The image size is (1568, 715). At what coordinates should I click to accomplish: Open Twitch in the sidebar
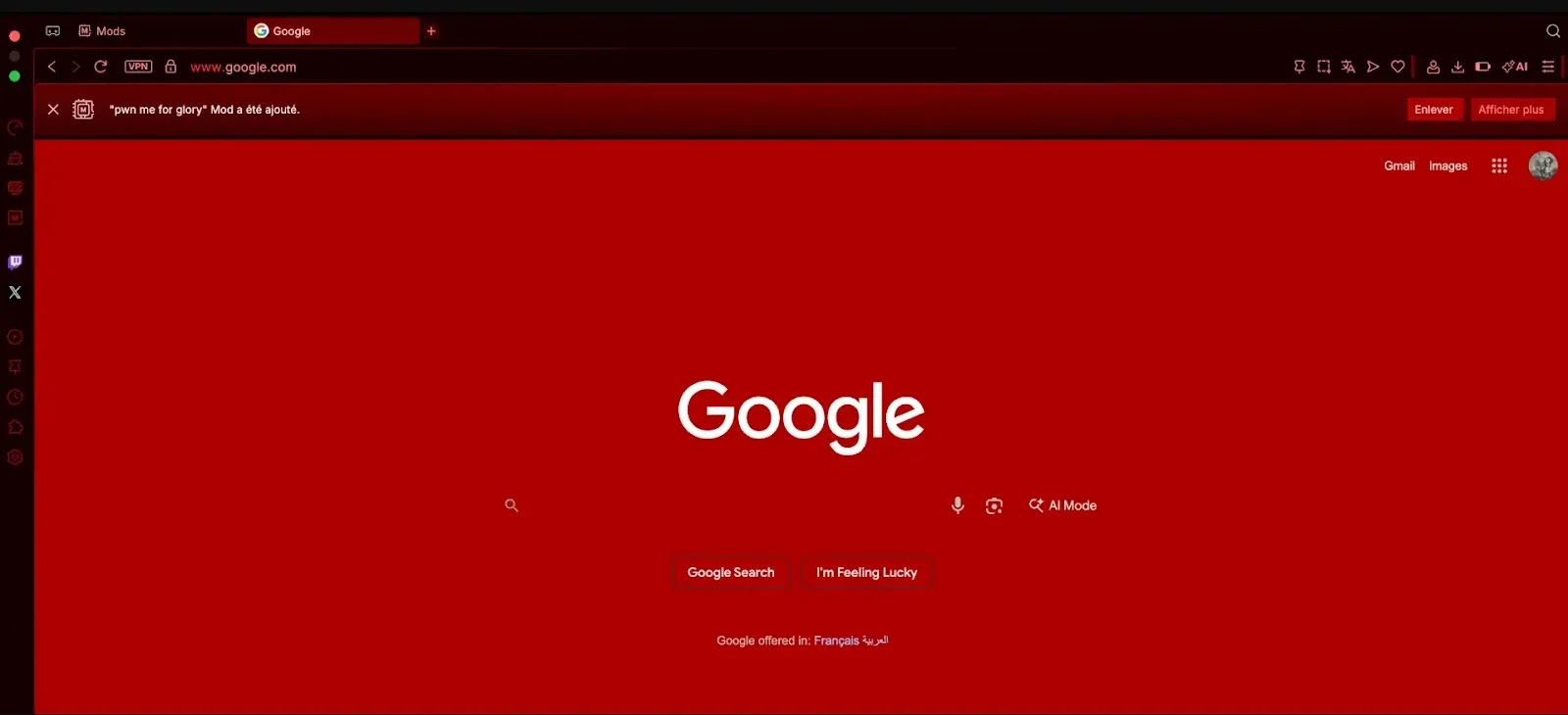coord(15,262)
